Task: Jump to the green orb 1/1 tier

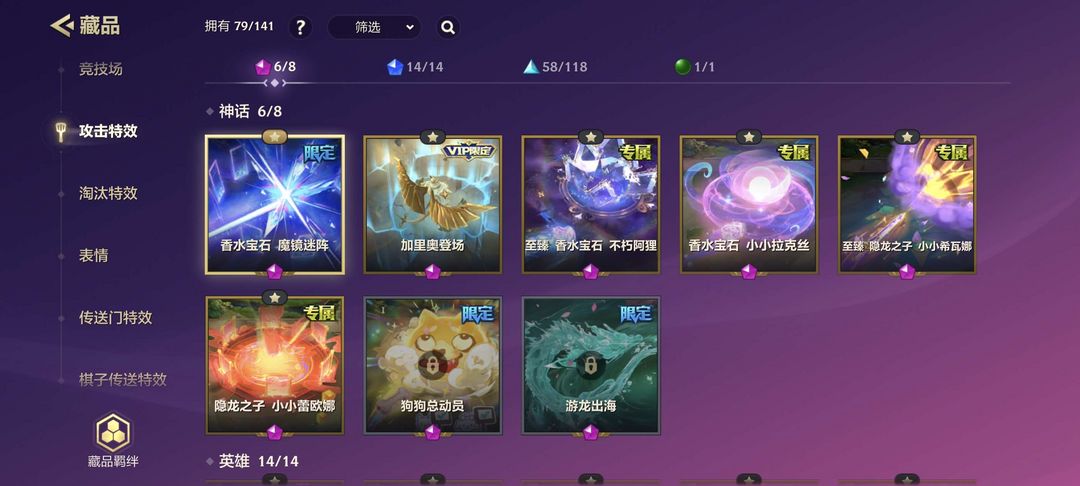Action: pos(695,67)
